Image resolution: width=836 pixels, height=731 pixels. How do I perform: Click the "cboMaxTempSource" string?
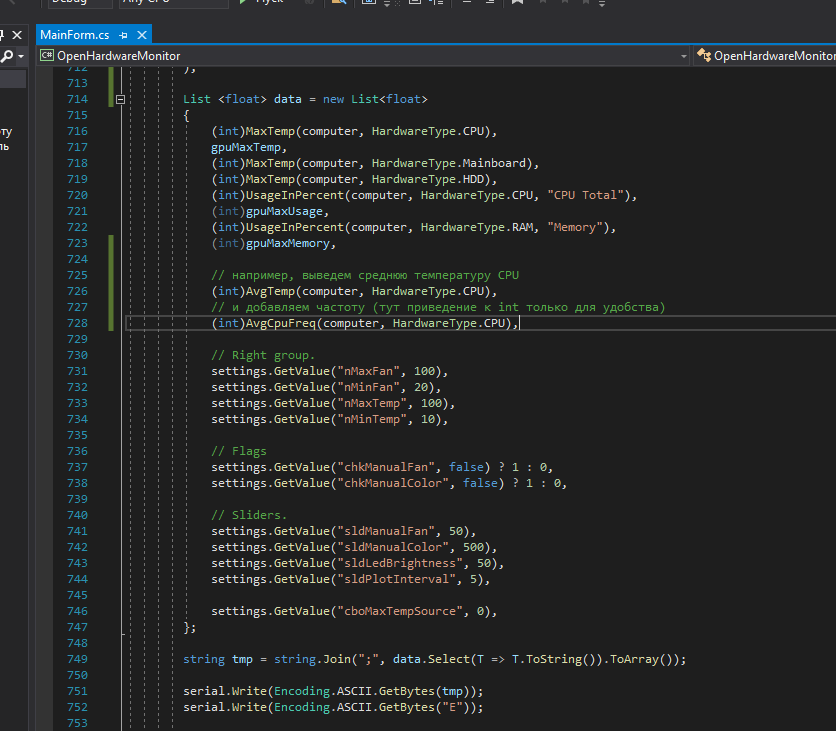coord(400,611)
